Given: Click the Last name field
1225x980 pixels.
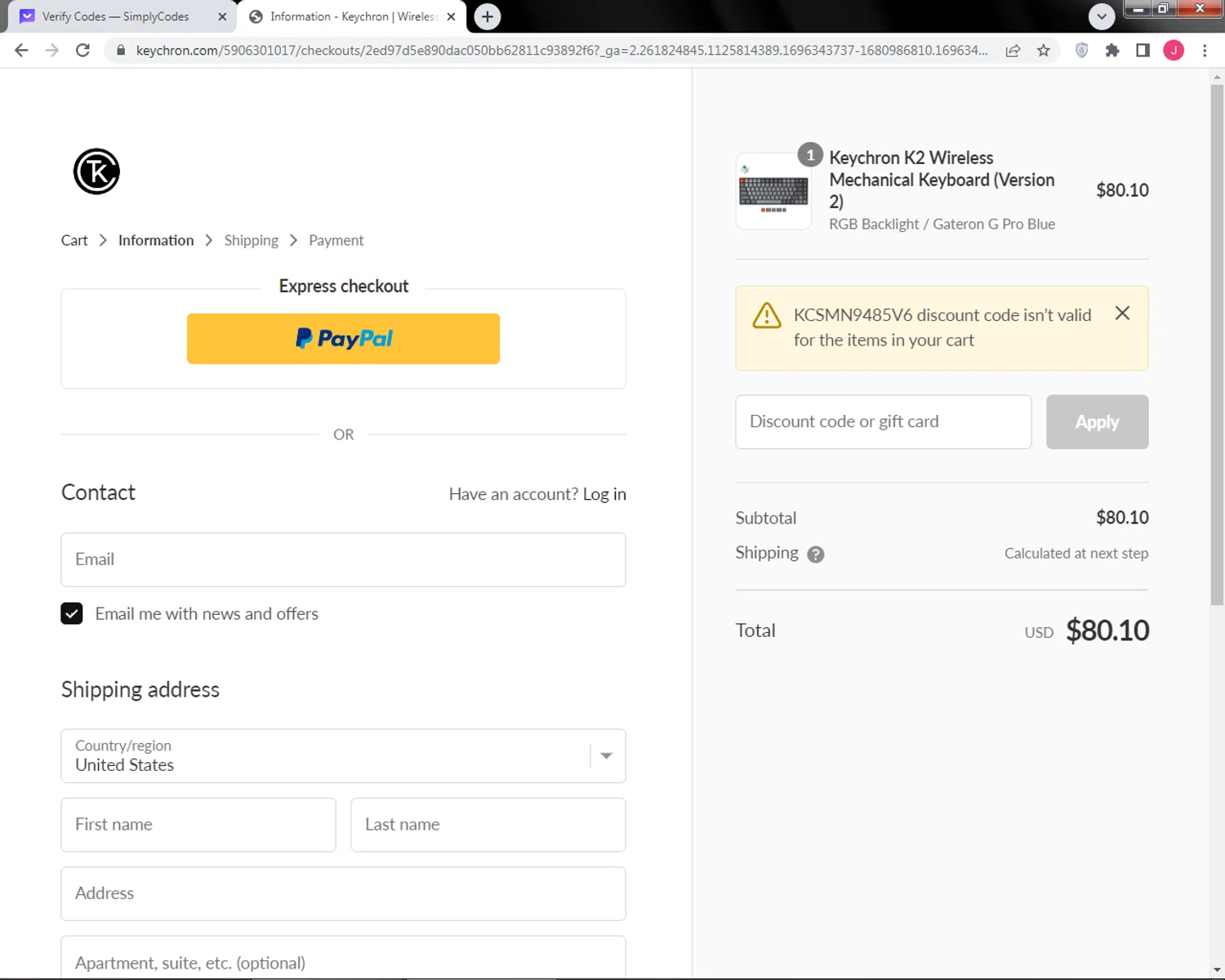Looking at the screenshot, I should (488, 825).
